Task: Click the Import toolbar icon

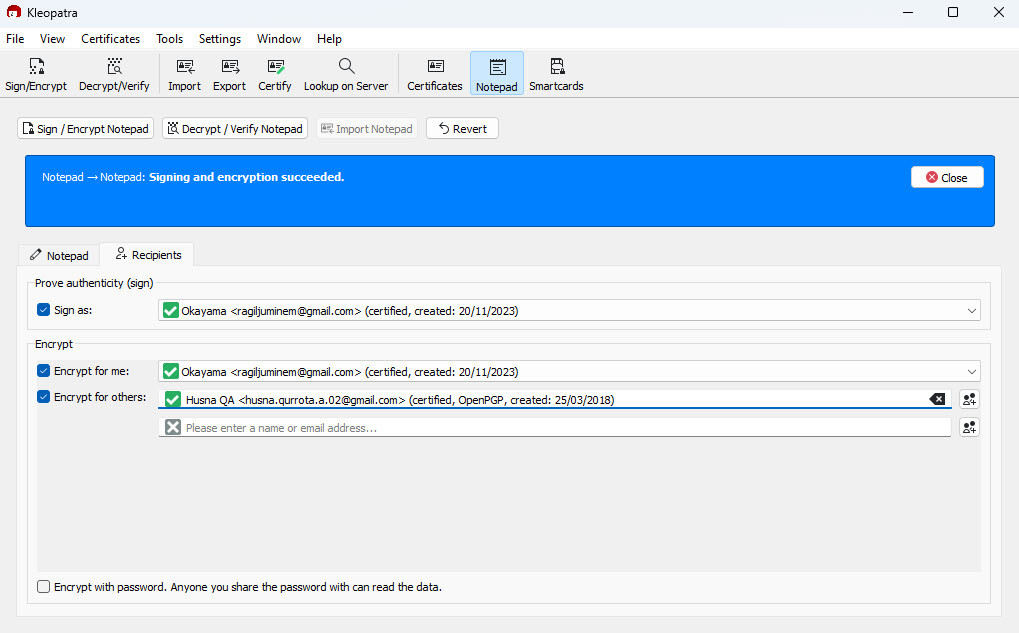Action: (x=185, y=74)
